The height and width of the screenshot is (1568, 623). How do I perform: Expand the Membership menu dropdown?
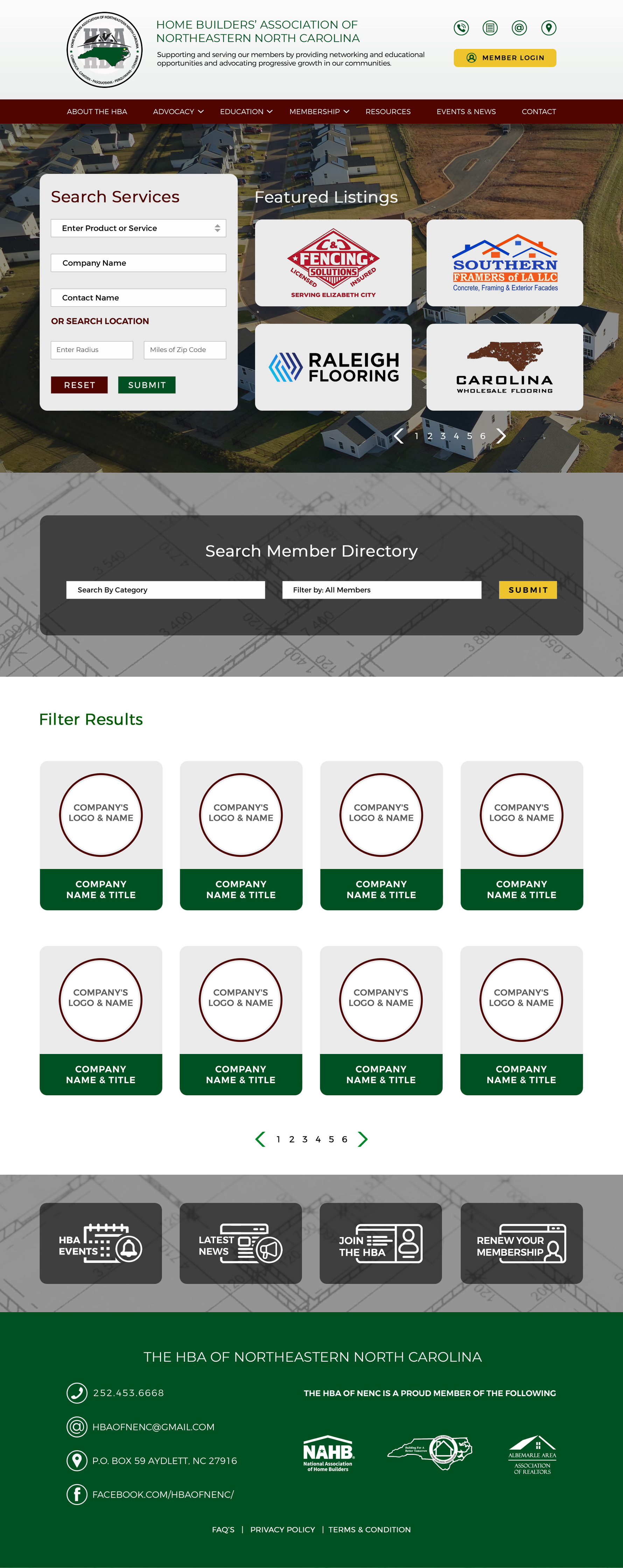click(x=319, y=111)
